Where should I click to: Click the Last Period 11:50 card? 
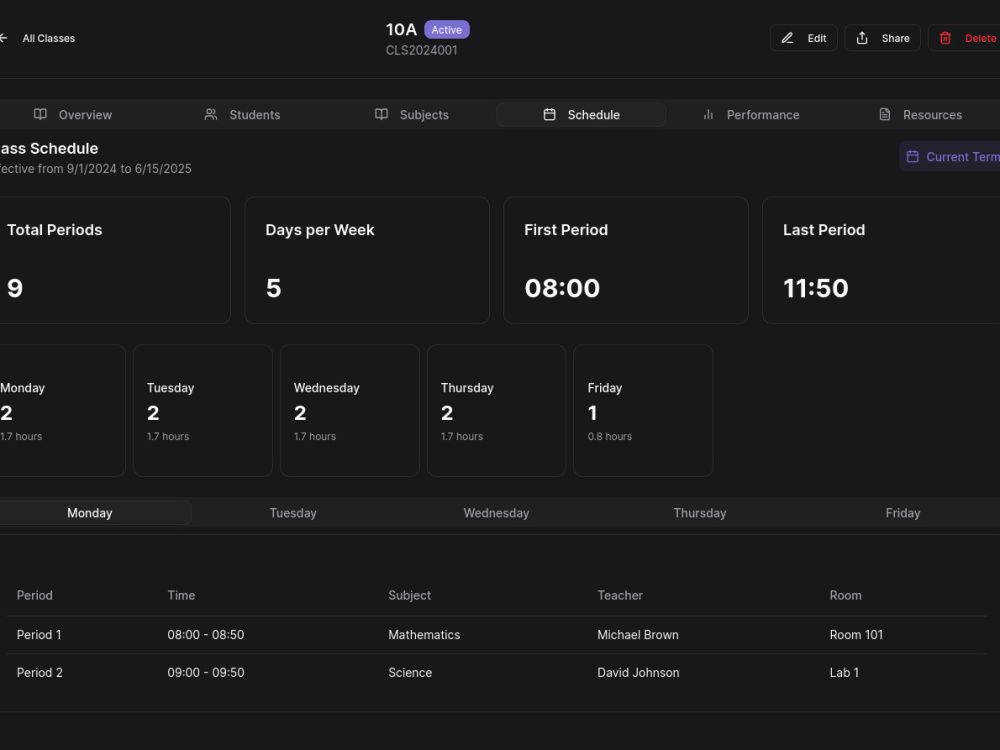(x=881, y=260)
